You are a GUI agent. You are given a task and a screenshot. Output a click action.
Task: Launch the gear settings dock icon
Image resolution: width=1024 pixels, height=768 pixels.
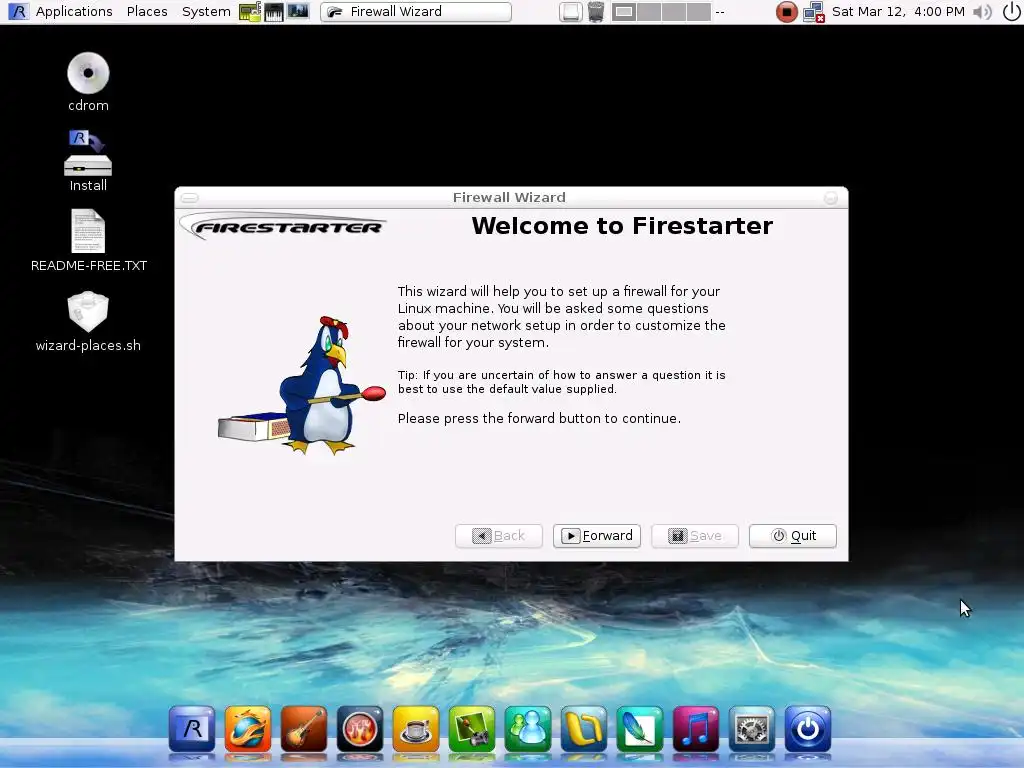click(x=752, y=729)
